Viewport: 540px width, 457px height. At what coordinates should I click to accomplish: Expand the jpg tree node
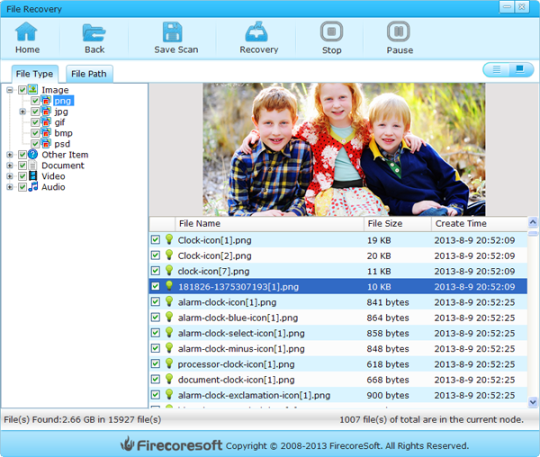[x=23, y=112]
